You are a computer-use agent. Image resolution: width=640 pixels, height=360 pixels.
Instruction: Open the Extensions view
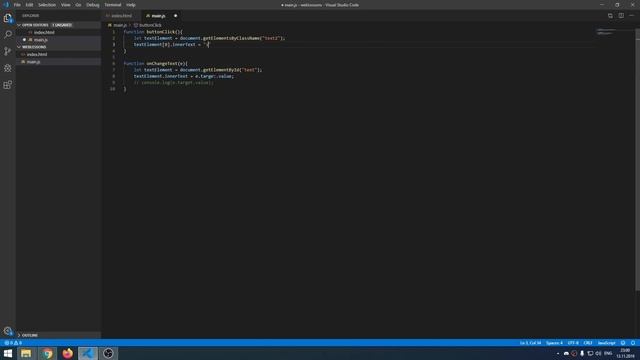8,84
